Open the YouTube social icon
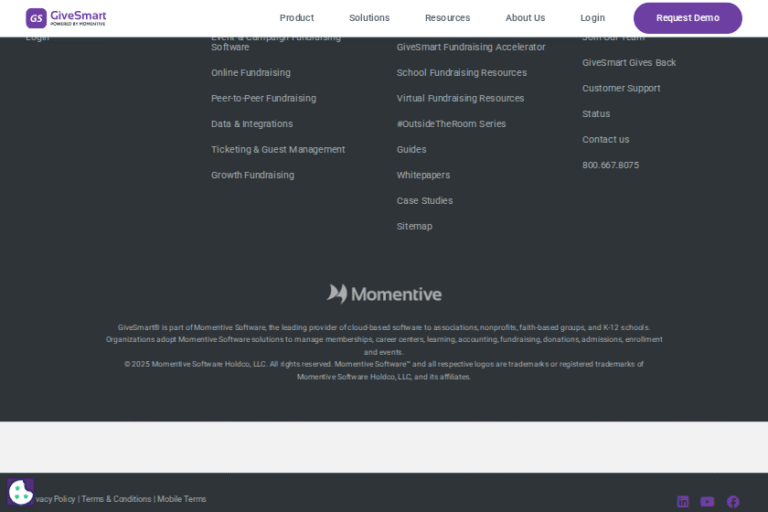This screenshot has width=768, height=512. point(708,502)
